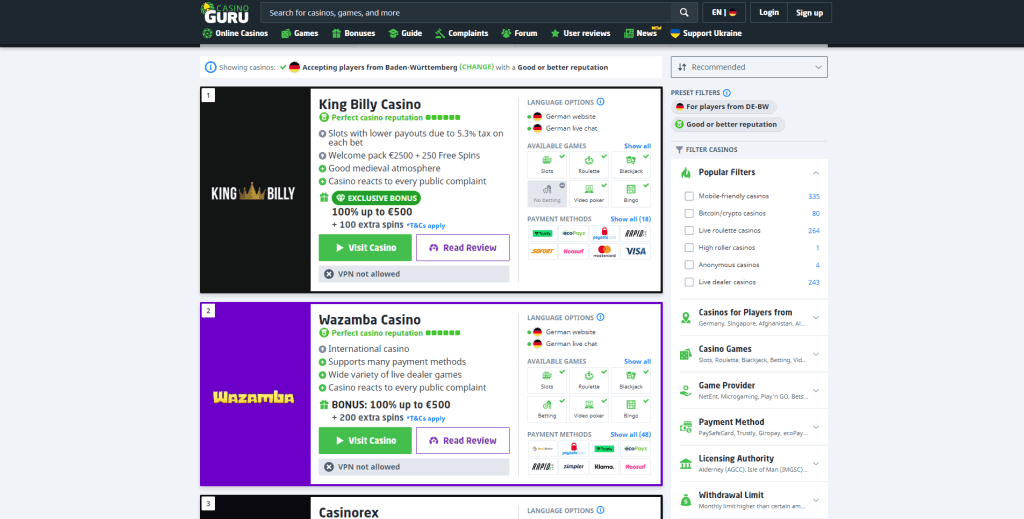
Task: Click Wazamba Klarna payment icon
Action: 604,467
